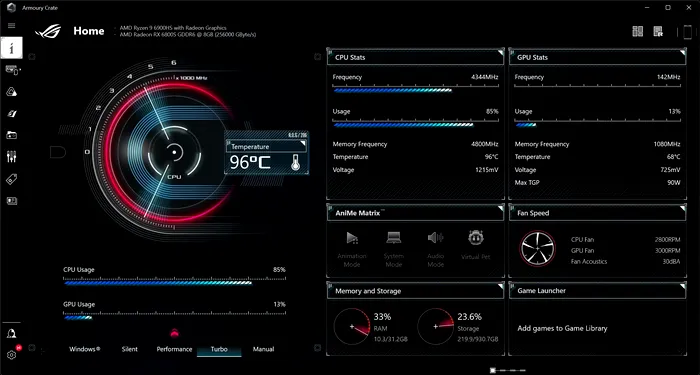Screen dimensions: 700x375
Task: Open Settings gear icon at bottom left
Action: (x=12, y=355)
